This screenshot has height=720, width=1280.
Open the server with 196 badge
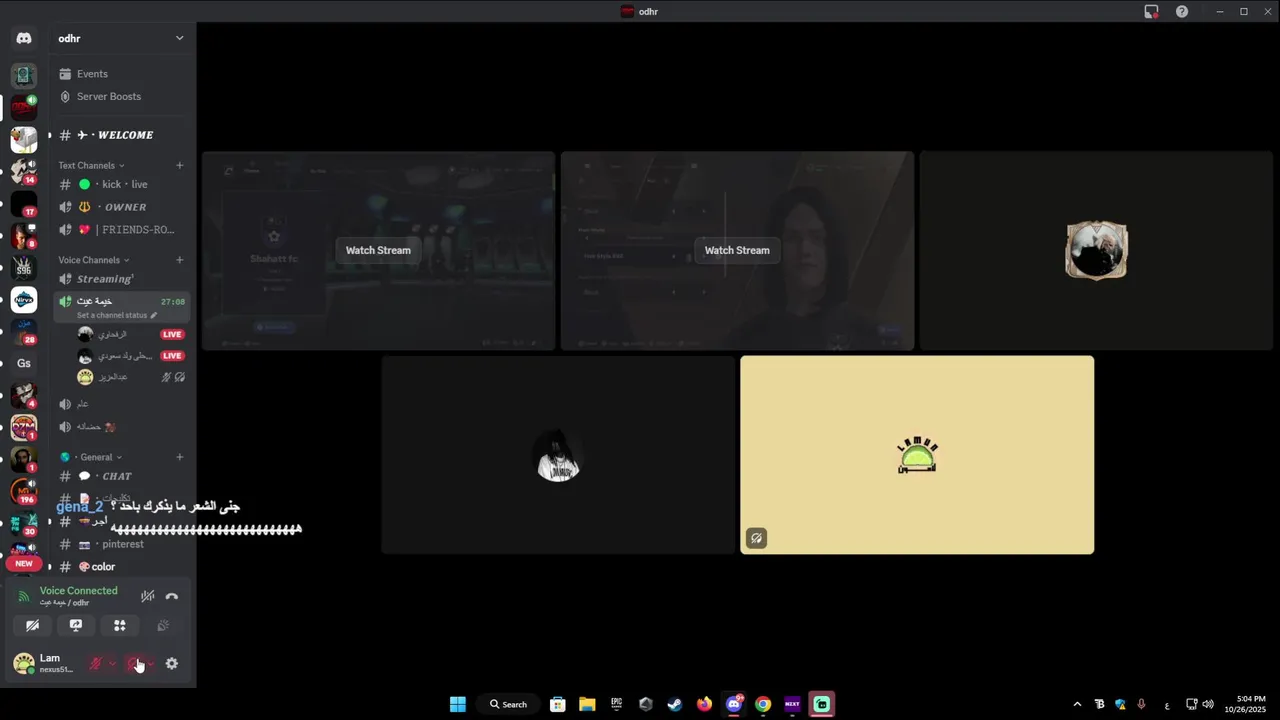pyautogui.click(x=24, y=491)
